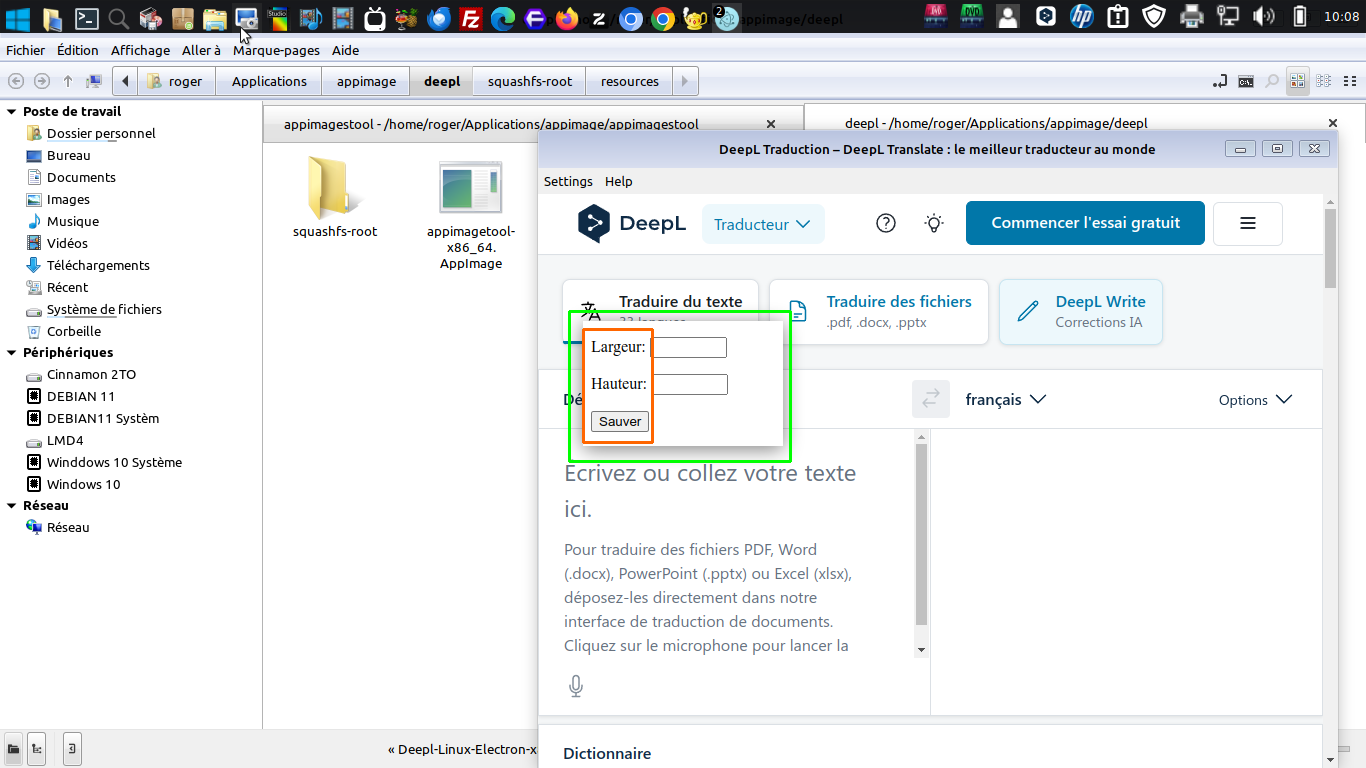This screenshot has width=1366, height=768.
Task: Switch file manager to compact view
Action: point(1349,82)
